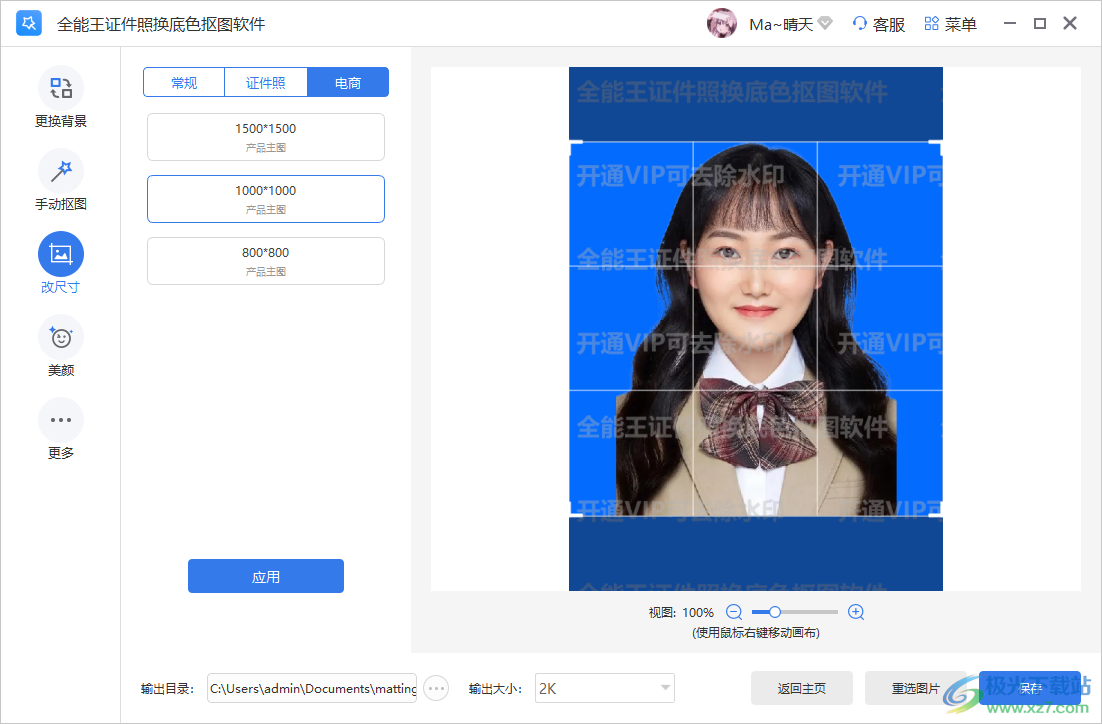Switch to the 证件照 tab

266,82
